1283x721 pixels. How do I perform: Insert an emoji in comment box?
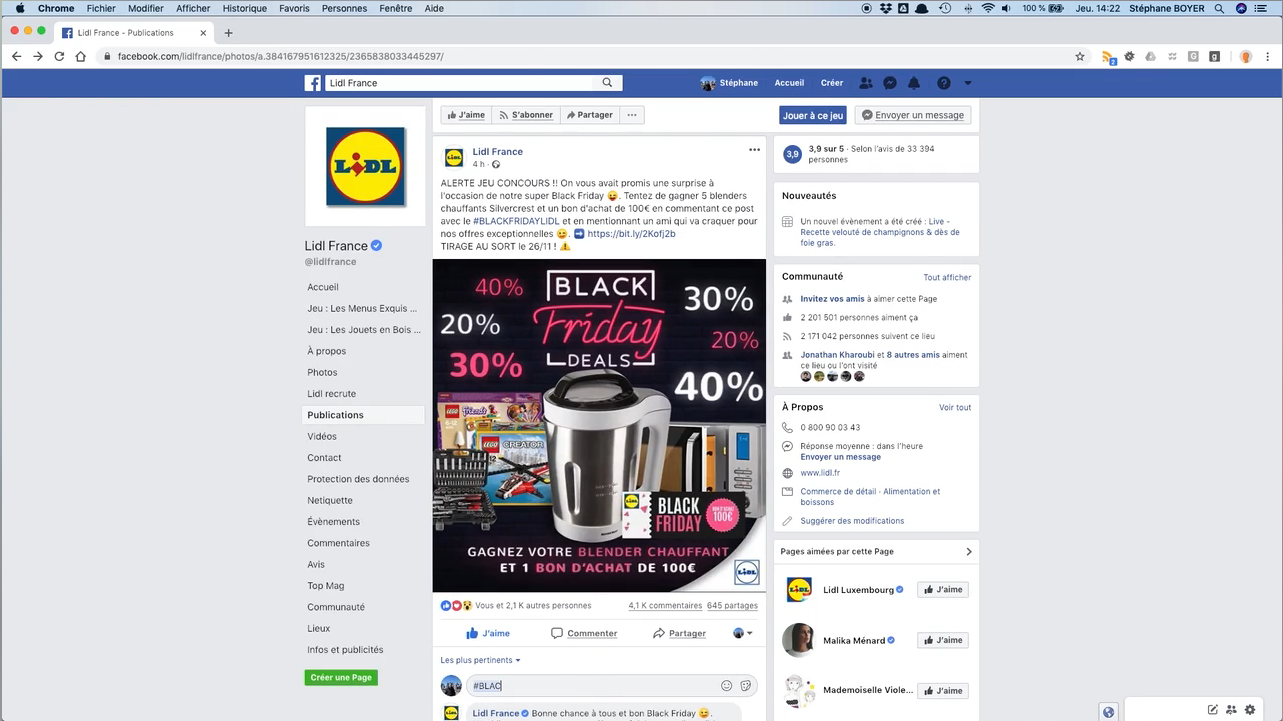(727, 686)
